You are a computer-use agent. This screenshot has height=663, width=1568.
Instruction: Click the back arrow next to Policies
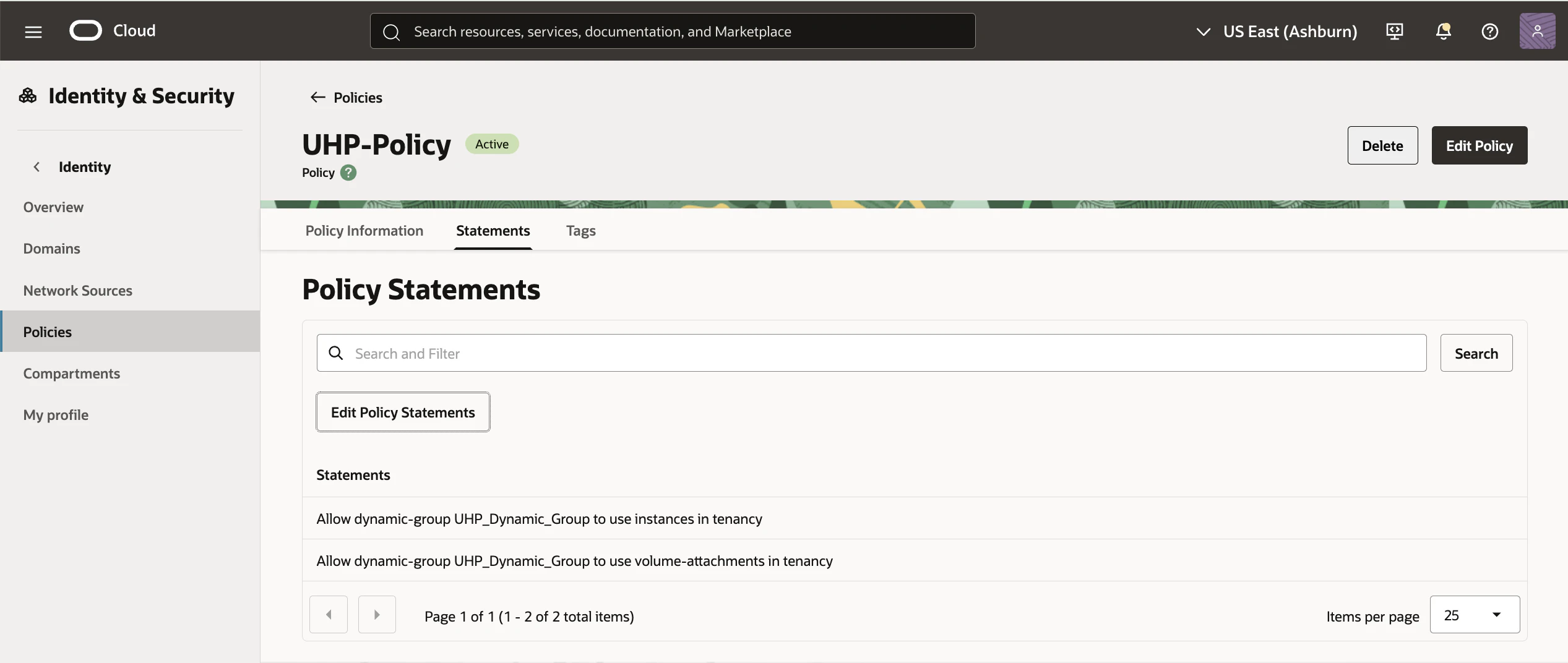click(317, 97)
